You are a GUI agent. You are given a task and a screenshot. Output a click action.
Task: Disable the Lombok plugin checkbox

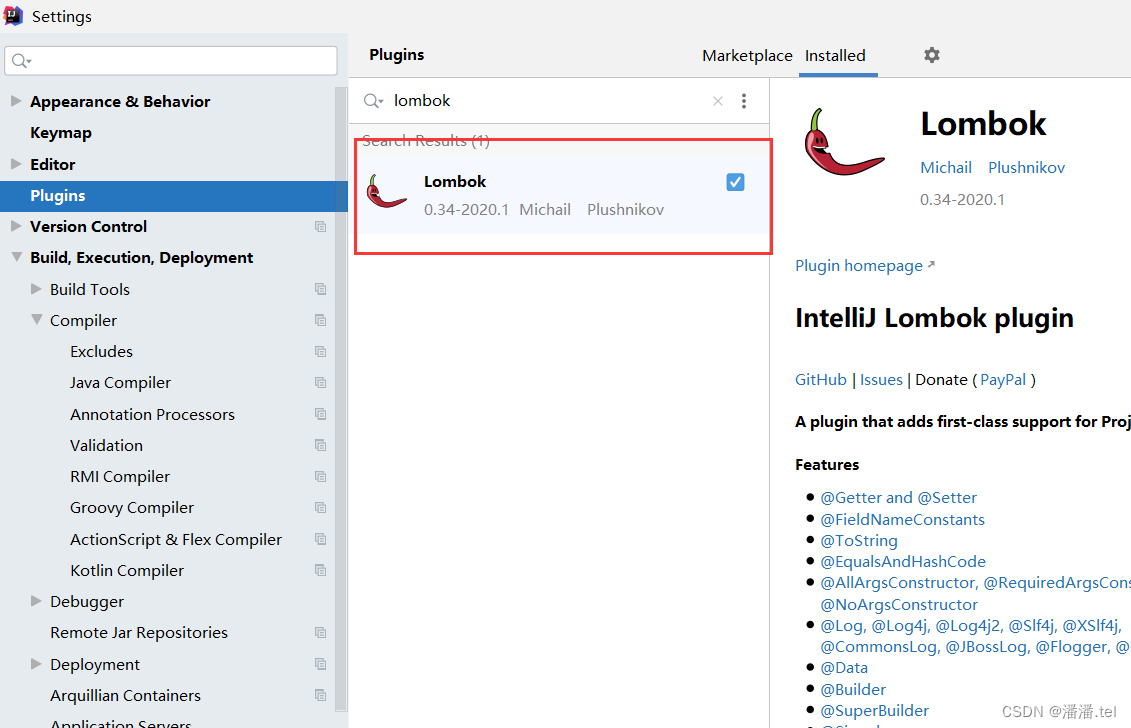click(x=735, y=182)
